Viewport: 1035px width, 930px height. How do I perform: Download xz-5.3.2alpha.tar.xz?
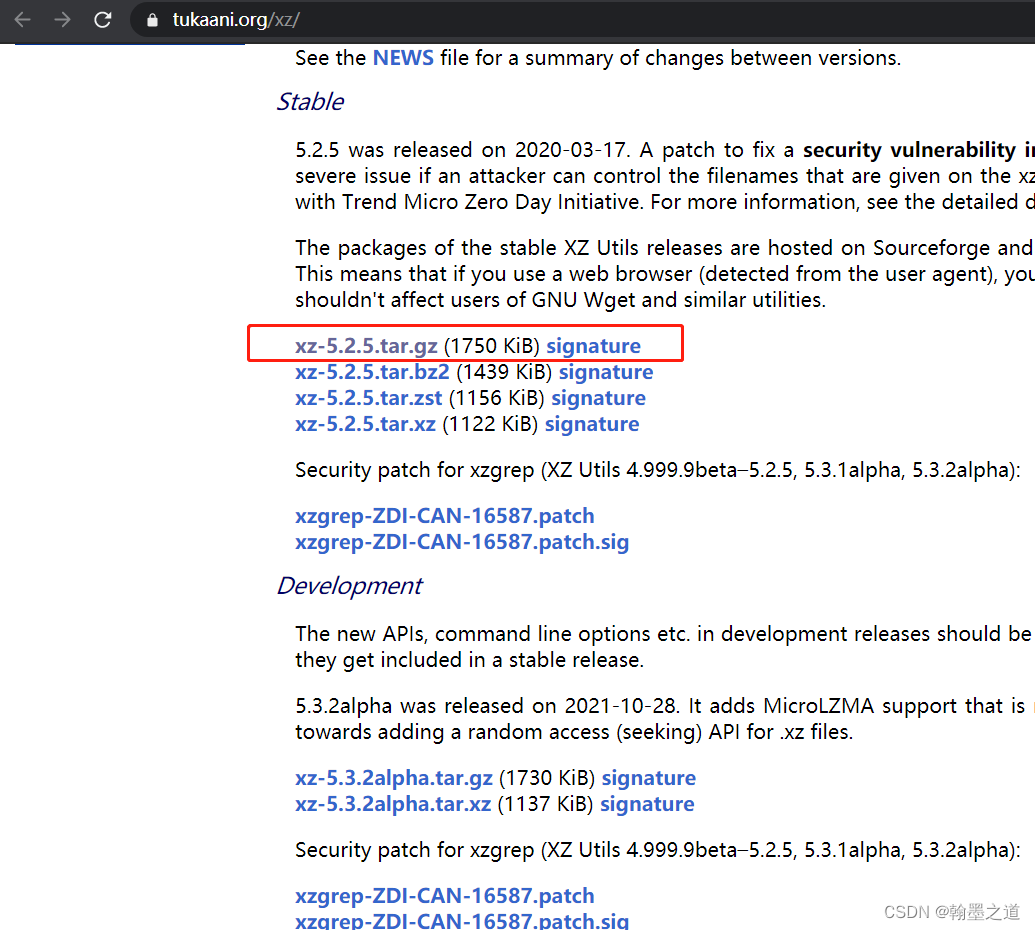(393, 804)
